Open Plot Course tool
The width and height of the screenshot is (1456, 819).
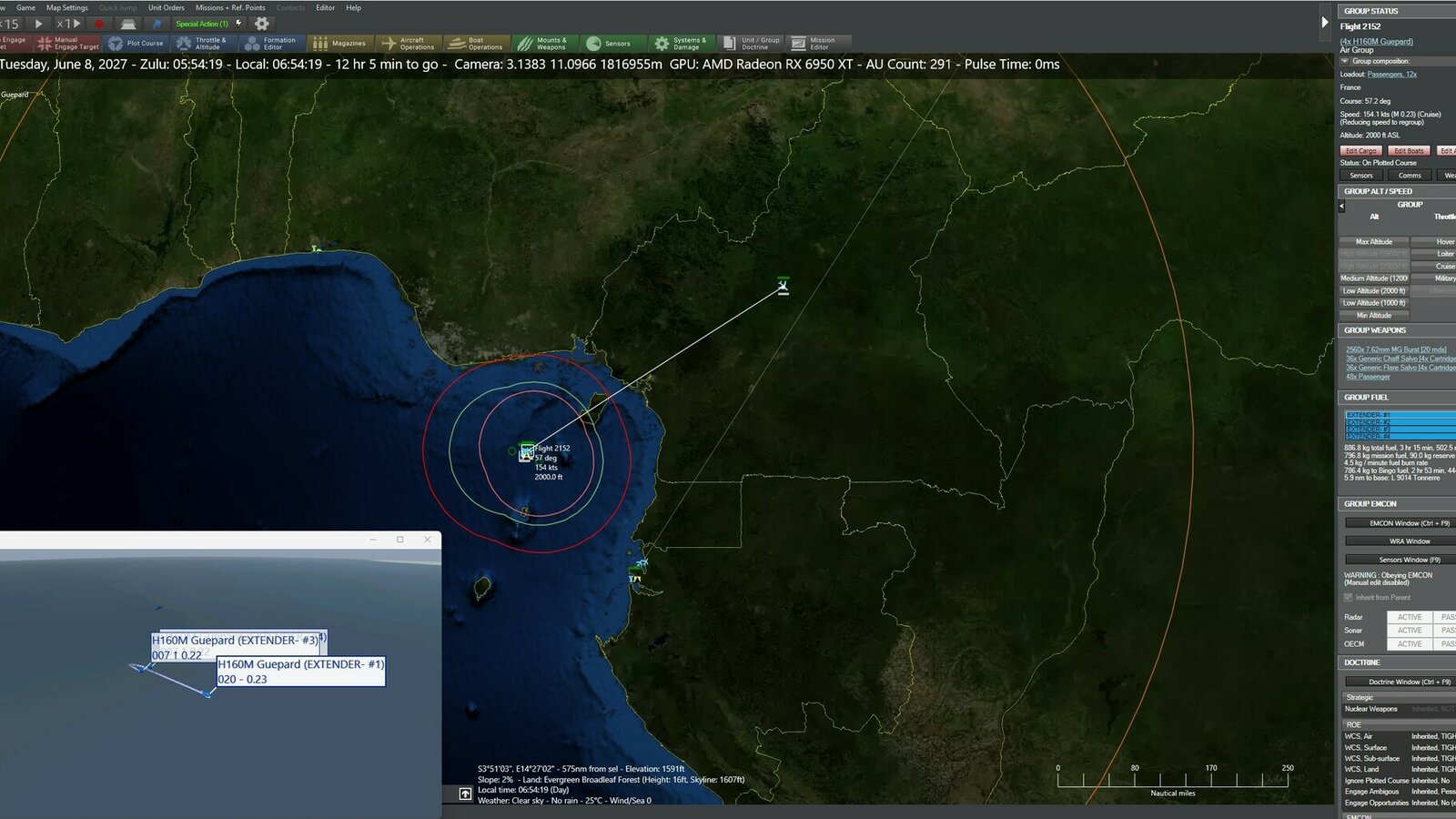[x=136, y=43]
